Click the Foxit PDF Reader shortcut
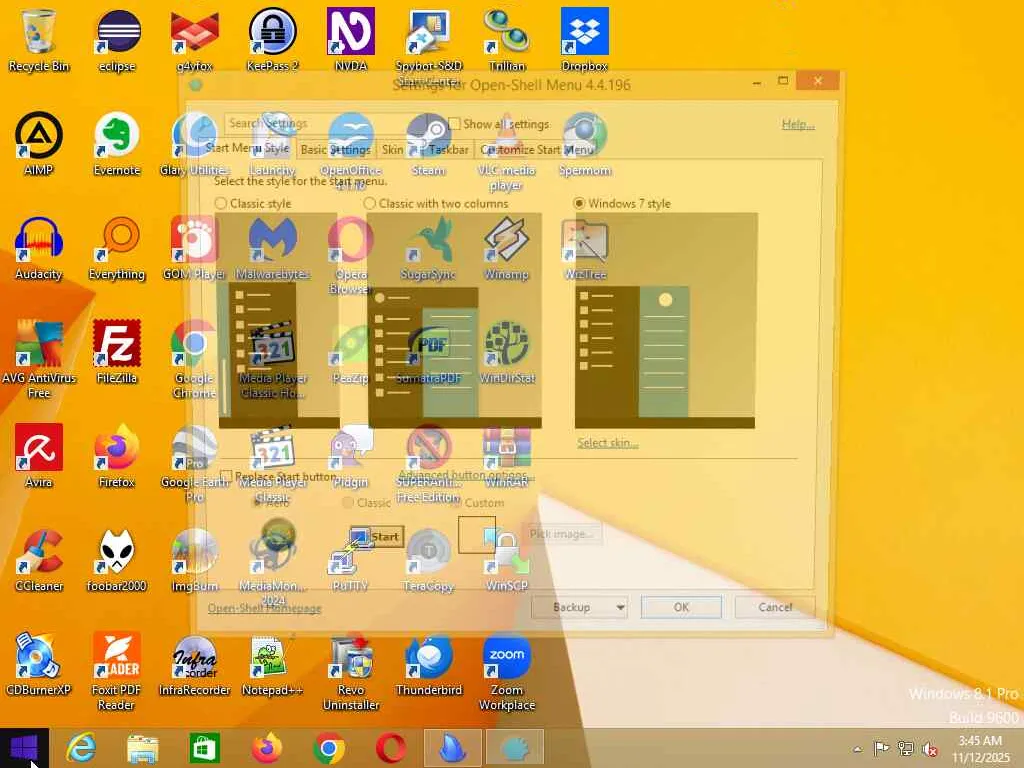 [x=117, y=671]
